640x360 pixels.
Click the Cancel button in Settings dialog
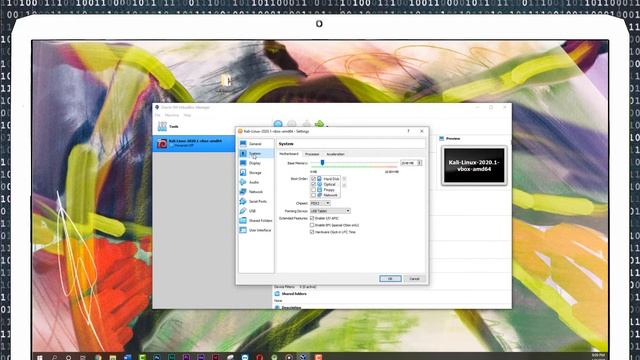pyautogui.click(x=414, y=278)
